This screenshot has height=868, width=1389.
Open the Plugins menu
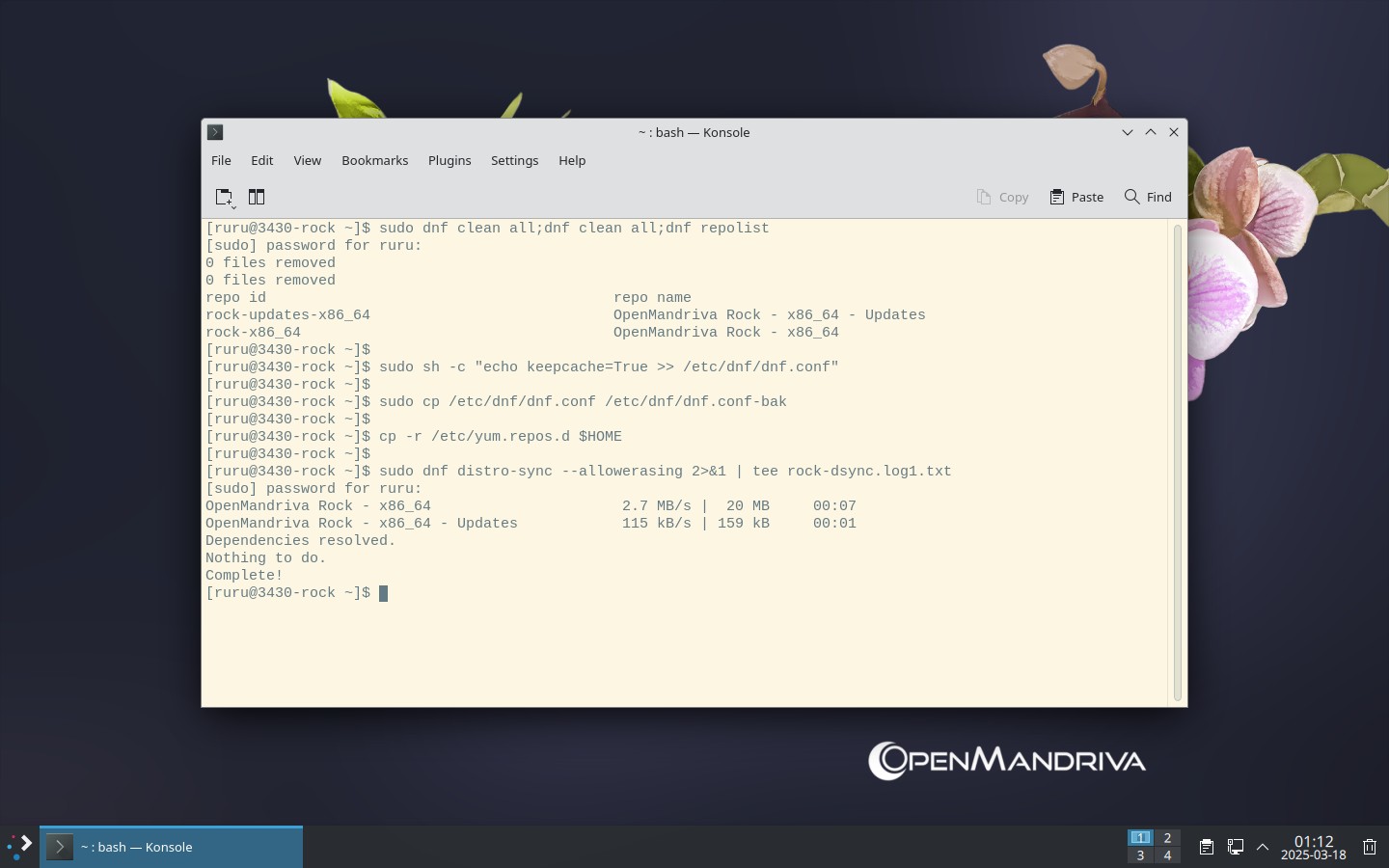pyautogui.click(x=449, y=160)
